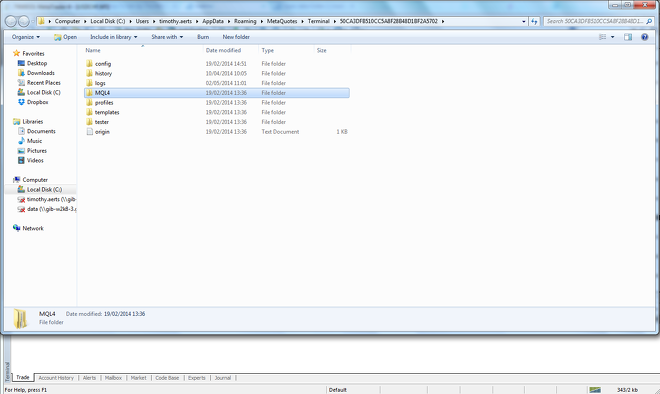Click the Burn toolbar button
This screenshot has height=394, width=660.
[203, 37]
